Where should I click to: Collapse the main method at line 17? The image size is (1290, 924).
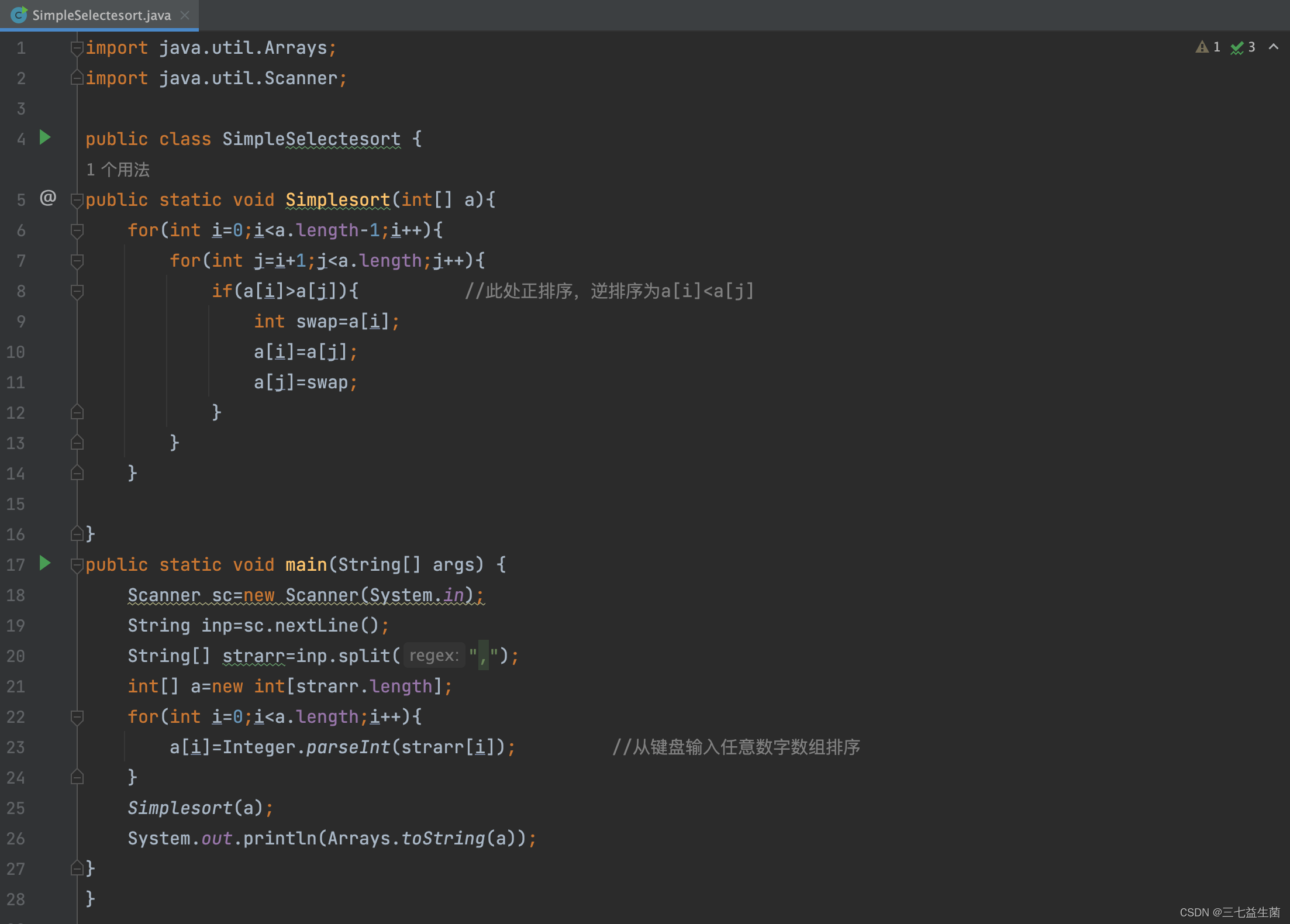pyautogui.click(x=77, y=565)
